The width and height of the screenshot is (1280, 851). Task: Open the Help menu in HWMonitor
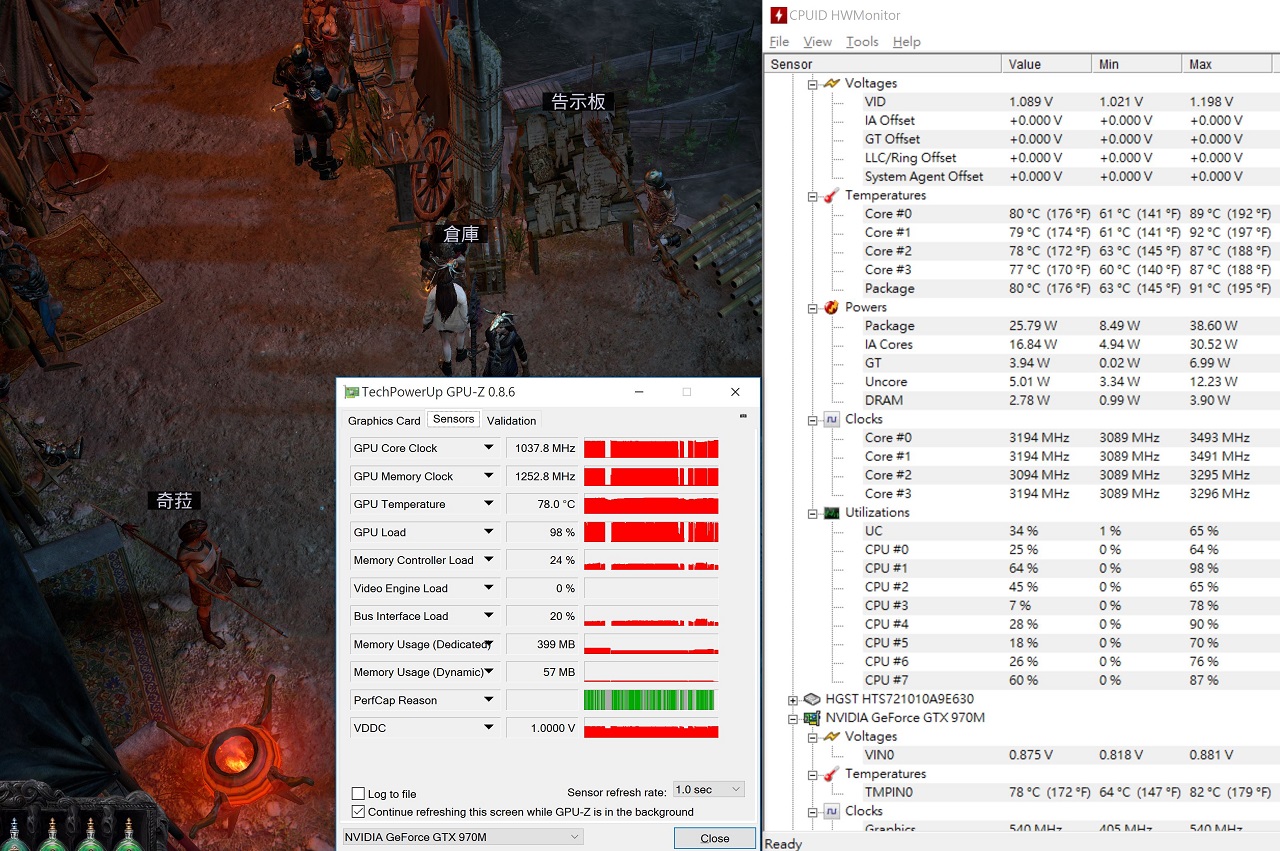tap(906, 42)
